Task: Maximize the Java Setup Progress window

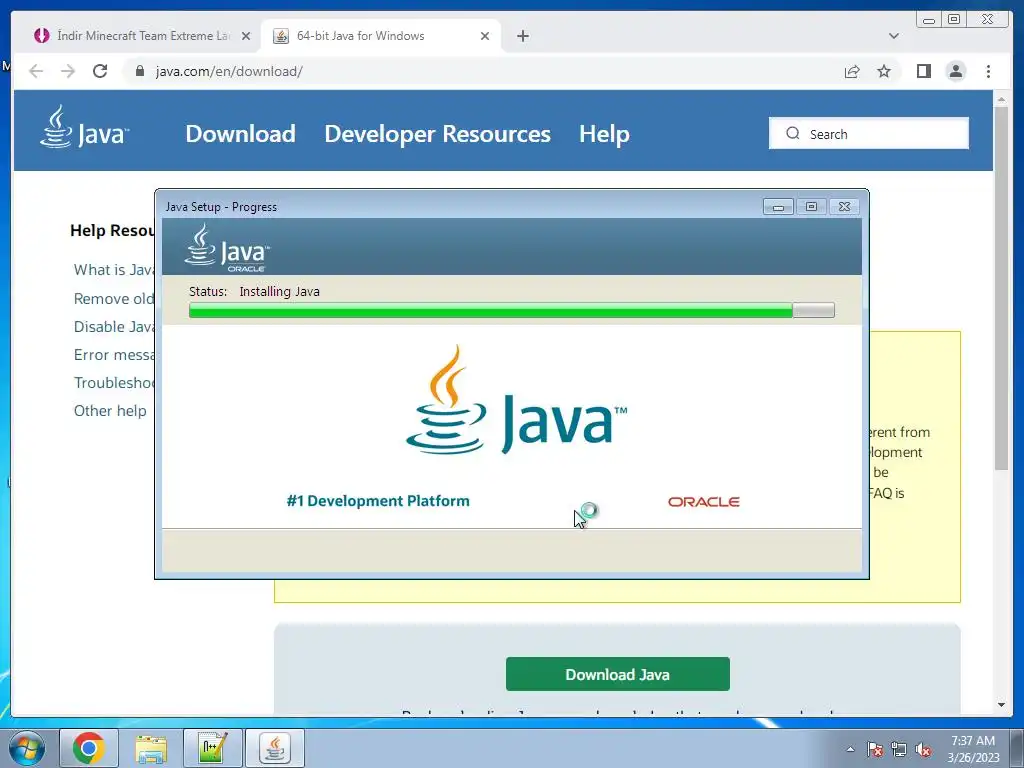Action: click(x=811, y=206)
